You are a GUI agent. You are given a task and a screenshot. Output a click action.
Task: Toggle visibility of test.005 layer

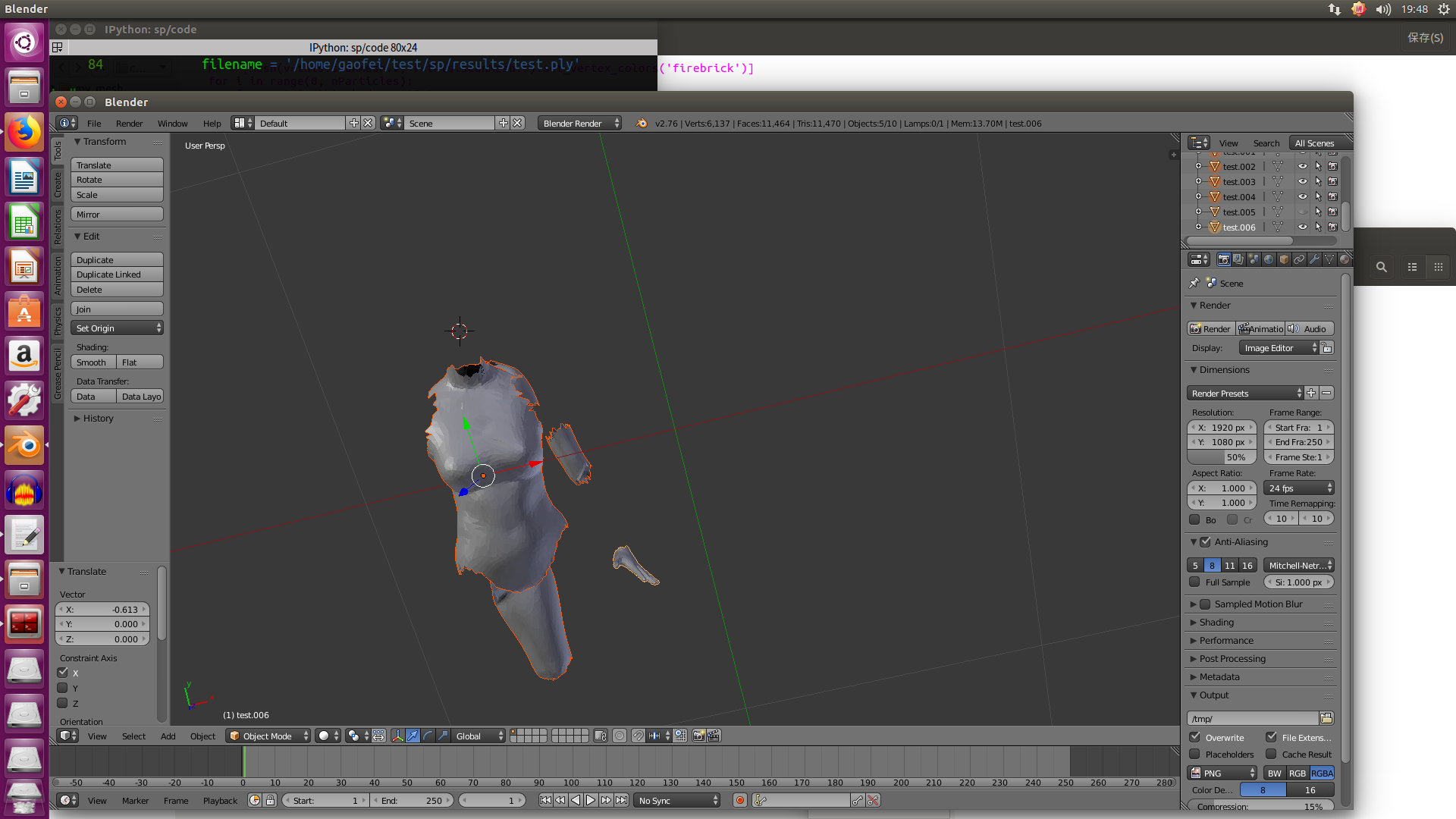coord(1302,211)
